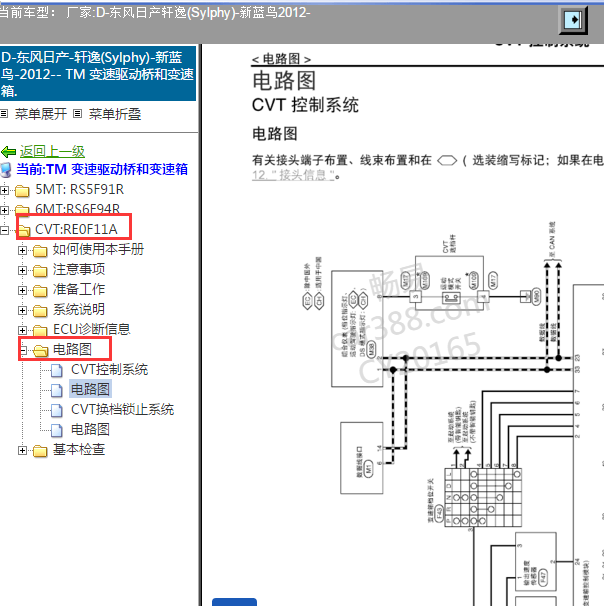
Task: Open the last 电路图 page under CVT换档锁止系统
Action: pos(90,429)
